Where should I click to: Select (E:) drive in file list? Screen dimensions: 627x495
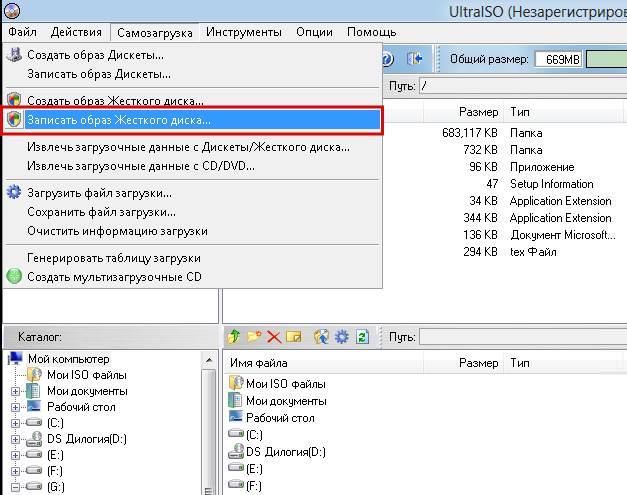(254, 469)
